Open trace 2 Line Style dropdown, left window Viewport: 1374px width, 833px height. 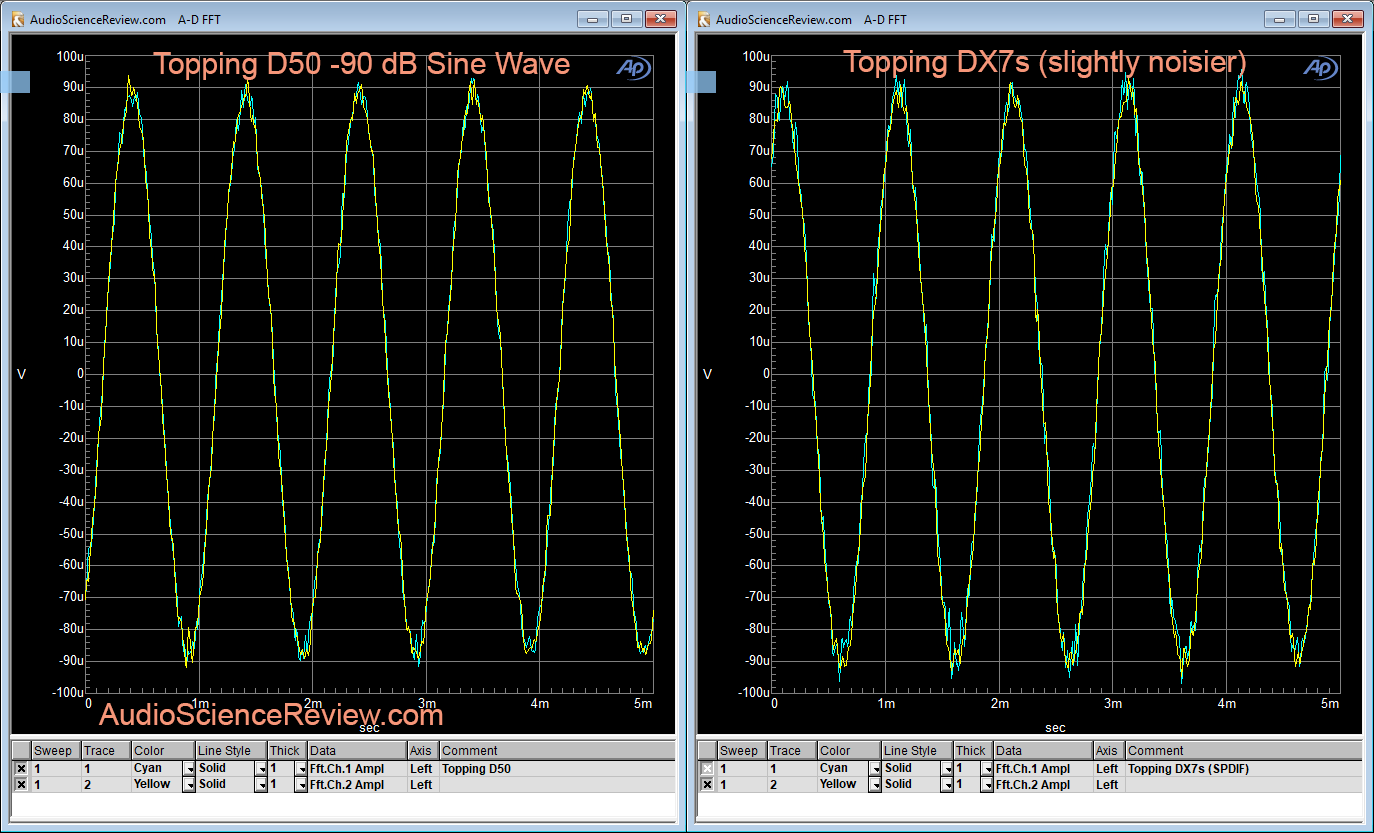(261, 785)
